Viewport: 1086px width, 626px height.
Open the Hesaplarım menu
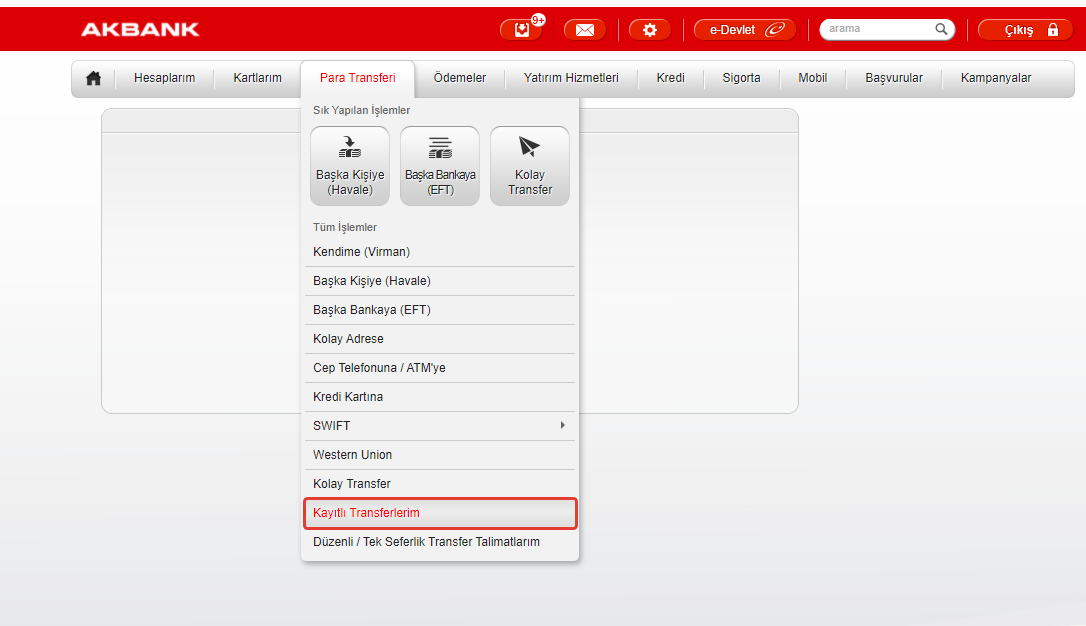[x=164, y=78]
